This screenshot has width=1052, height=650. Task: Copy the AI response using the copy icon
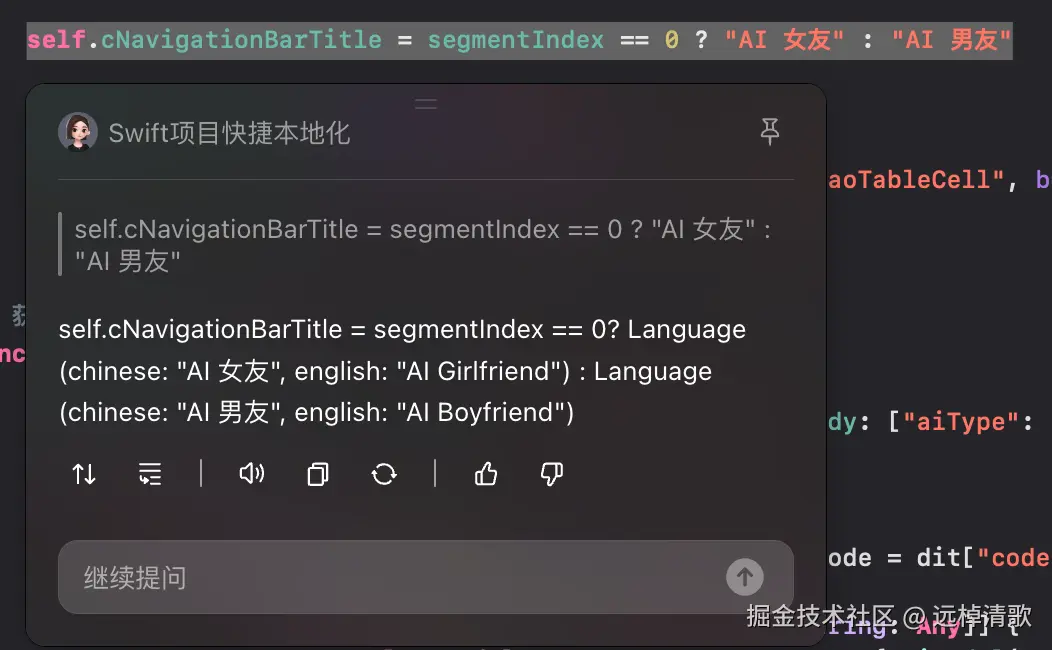(317, 474)
